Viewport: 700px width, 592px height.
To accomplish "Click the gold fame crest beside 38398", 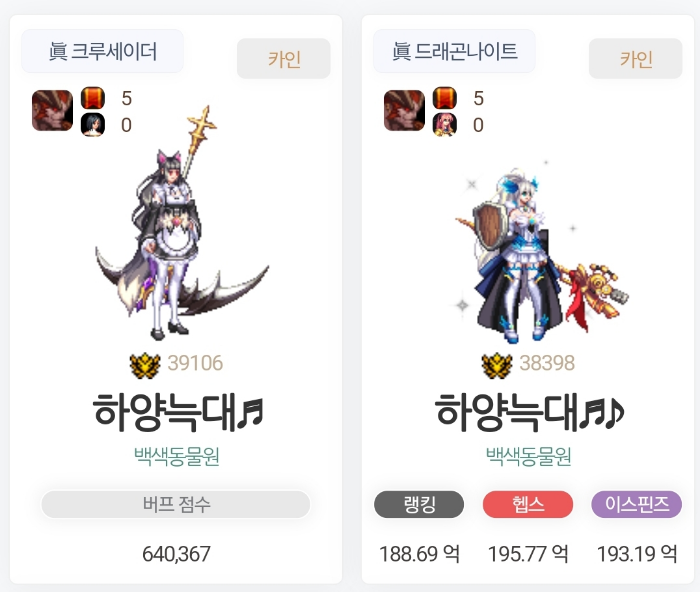I will [x=497, y=366].
